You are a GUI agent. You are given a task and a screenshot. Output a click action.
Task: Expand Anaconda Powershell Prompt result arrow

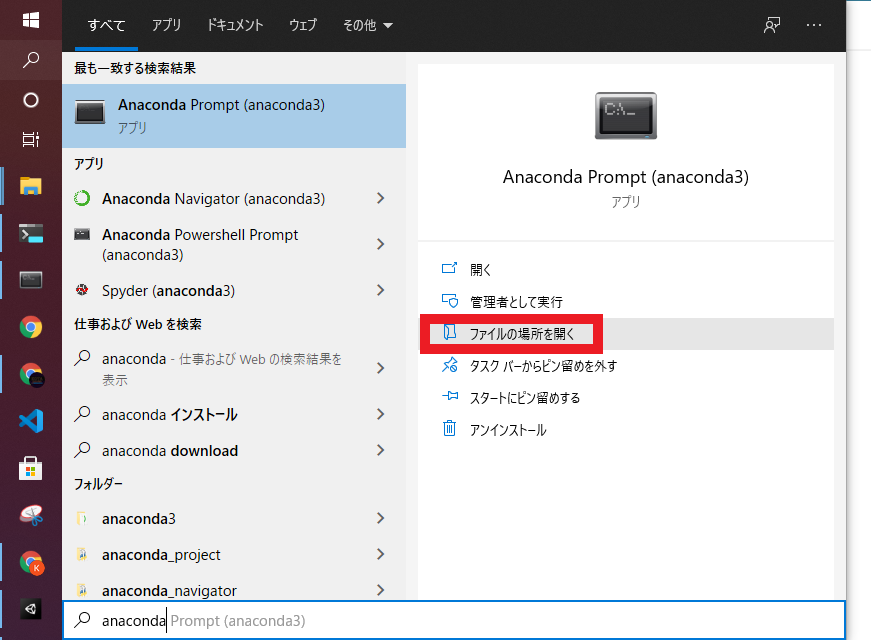pyautogui.click(x=381, y=244)
